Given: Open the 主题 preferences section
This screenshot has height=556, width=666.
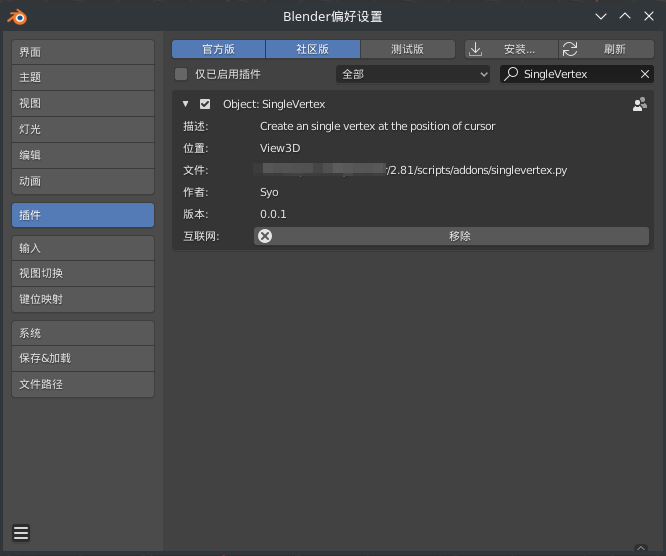Looking at the screenshot, I should 83,78.
